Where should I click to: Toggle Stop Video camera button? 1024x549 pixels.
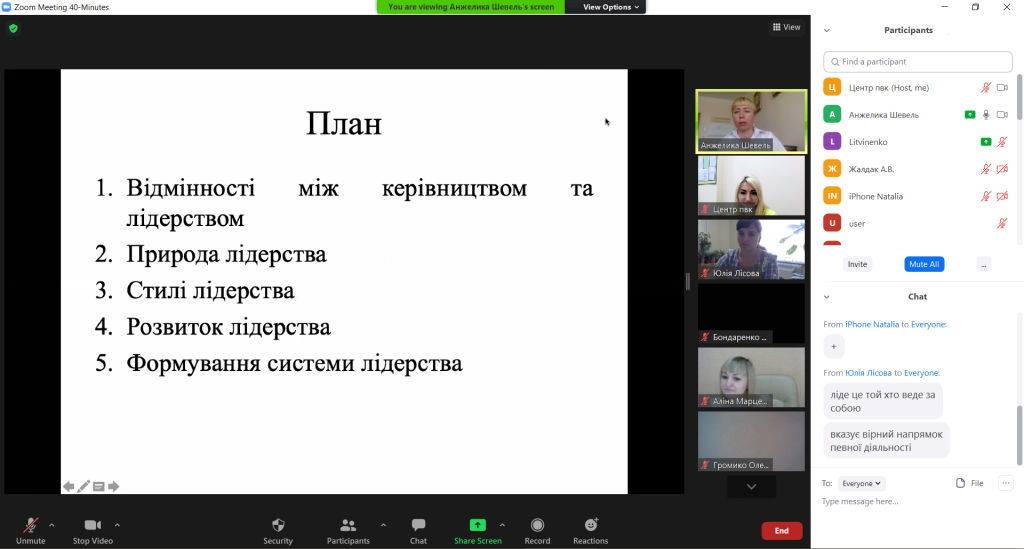tap(92, 526)
